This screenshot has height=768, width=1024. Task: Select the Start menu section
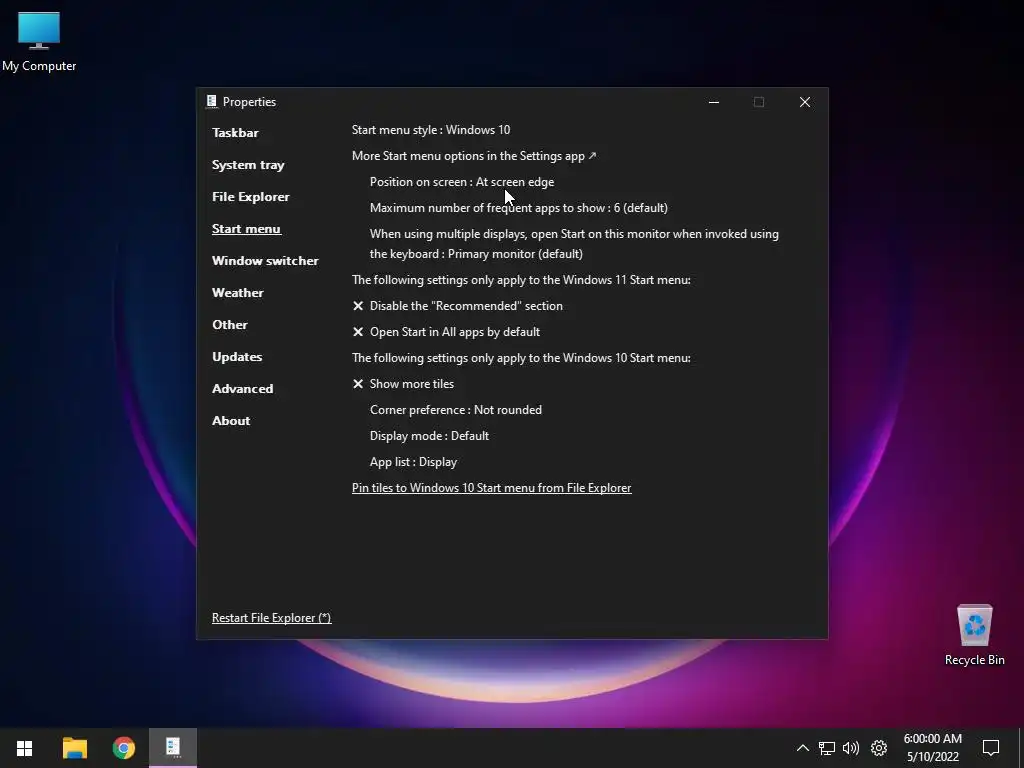pos(246,229)
